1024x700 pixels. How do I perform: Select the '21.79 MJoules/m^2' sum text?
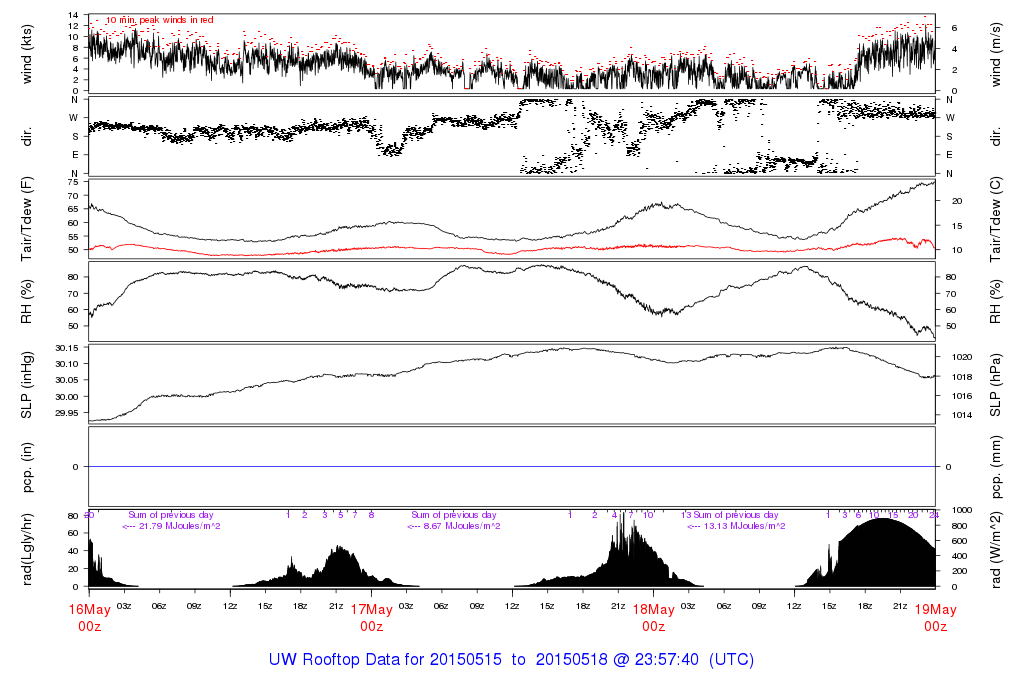[x=180, y=526]
